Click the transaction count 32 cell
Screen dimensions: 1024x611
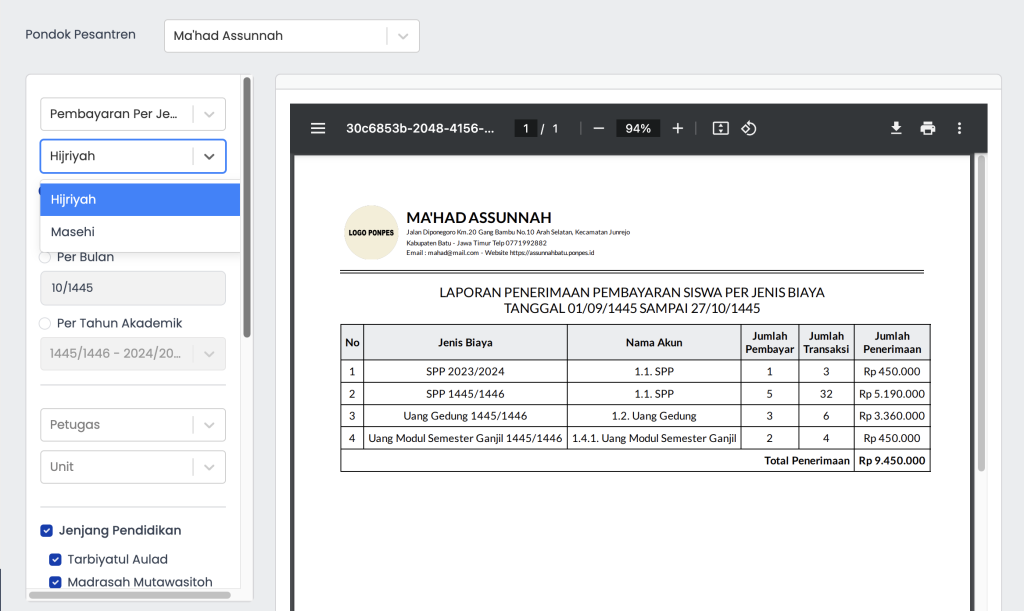point(826,394)
